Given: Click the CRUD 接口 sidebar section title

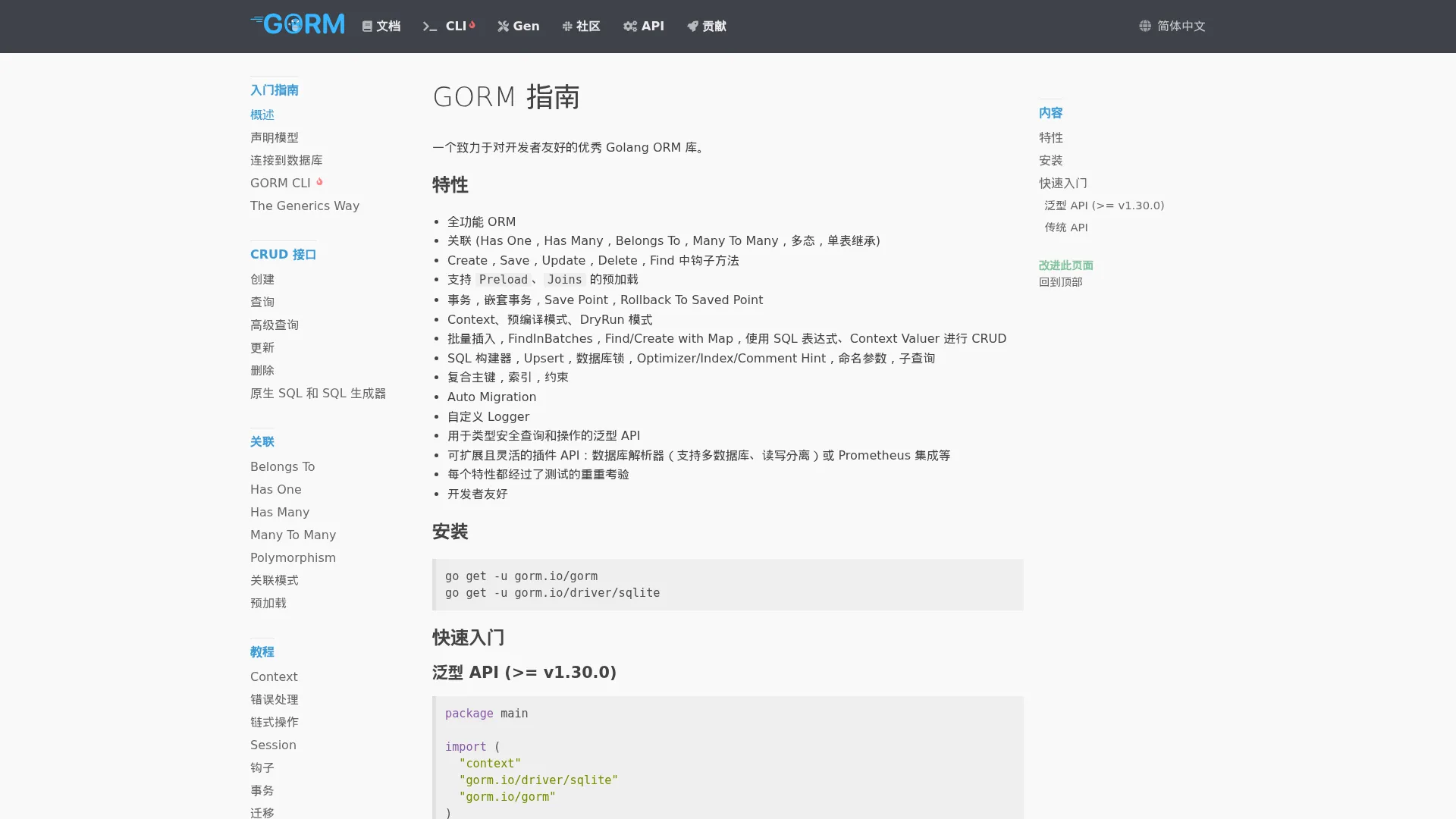Looking at the screenshot, I should (x=284, y=254).
